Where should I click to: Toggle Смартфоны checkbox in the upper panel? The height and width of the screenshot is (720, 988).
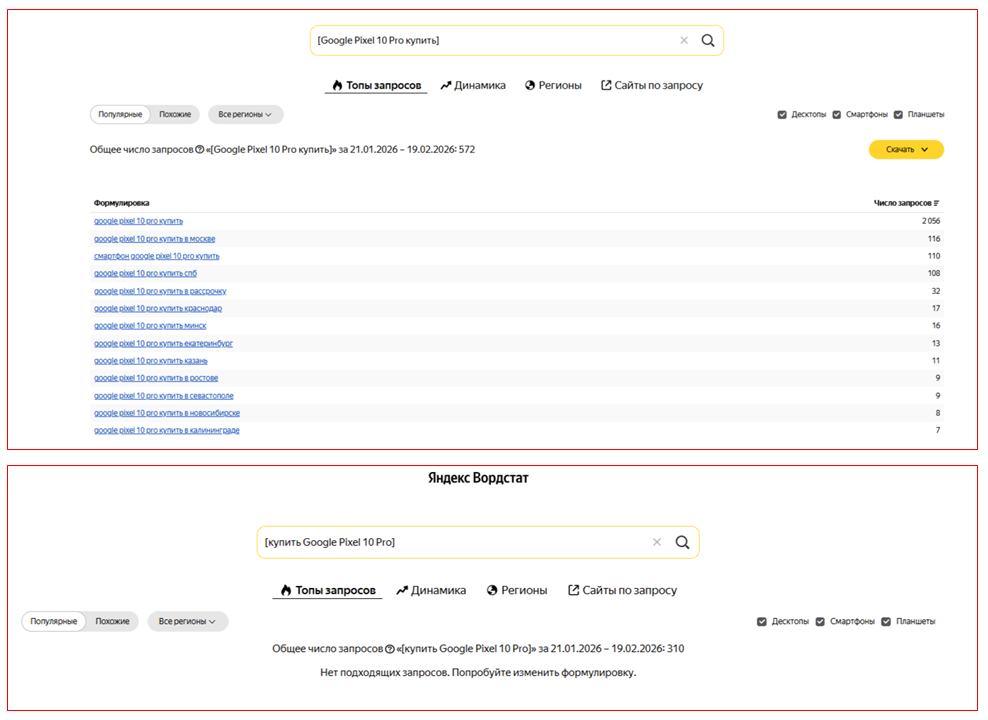[x=837, y=115]
